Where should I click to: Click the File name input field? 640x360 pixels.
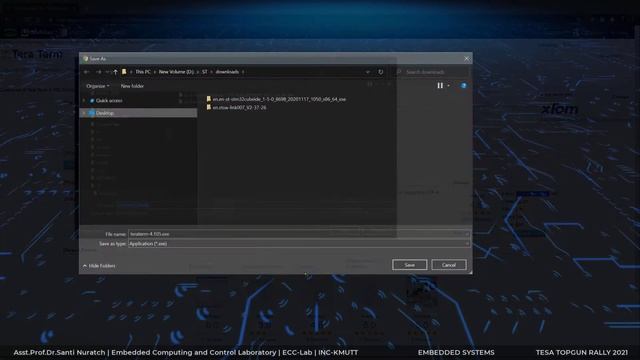(x=299, y=234)
